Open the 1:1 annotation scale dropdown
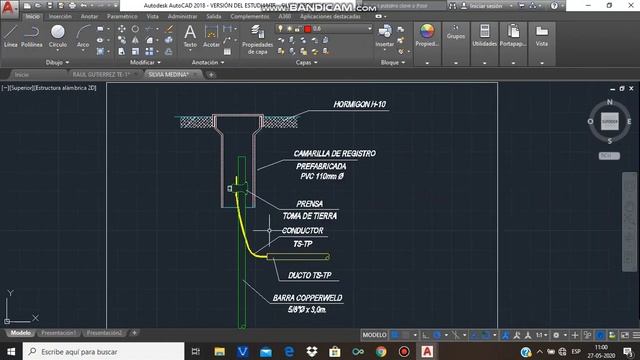Viewport: 640px width, 360px height. point(542,335)
